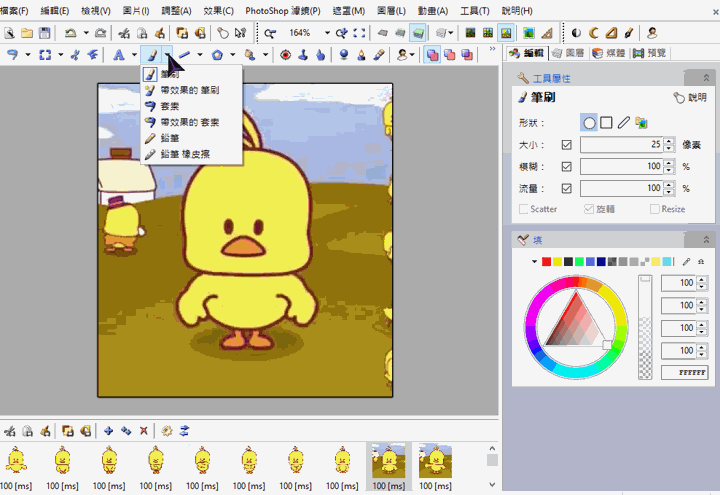Open the 效果(C) menu
This screenshot has width=720, height=495.
pyautogui.click(x=219, y=11)
